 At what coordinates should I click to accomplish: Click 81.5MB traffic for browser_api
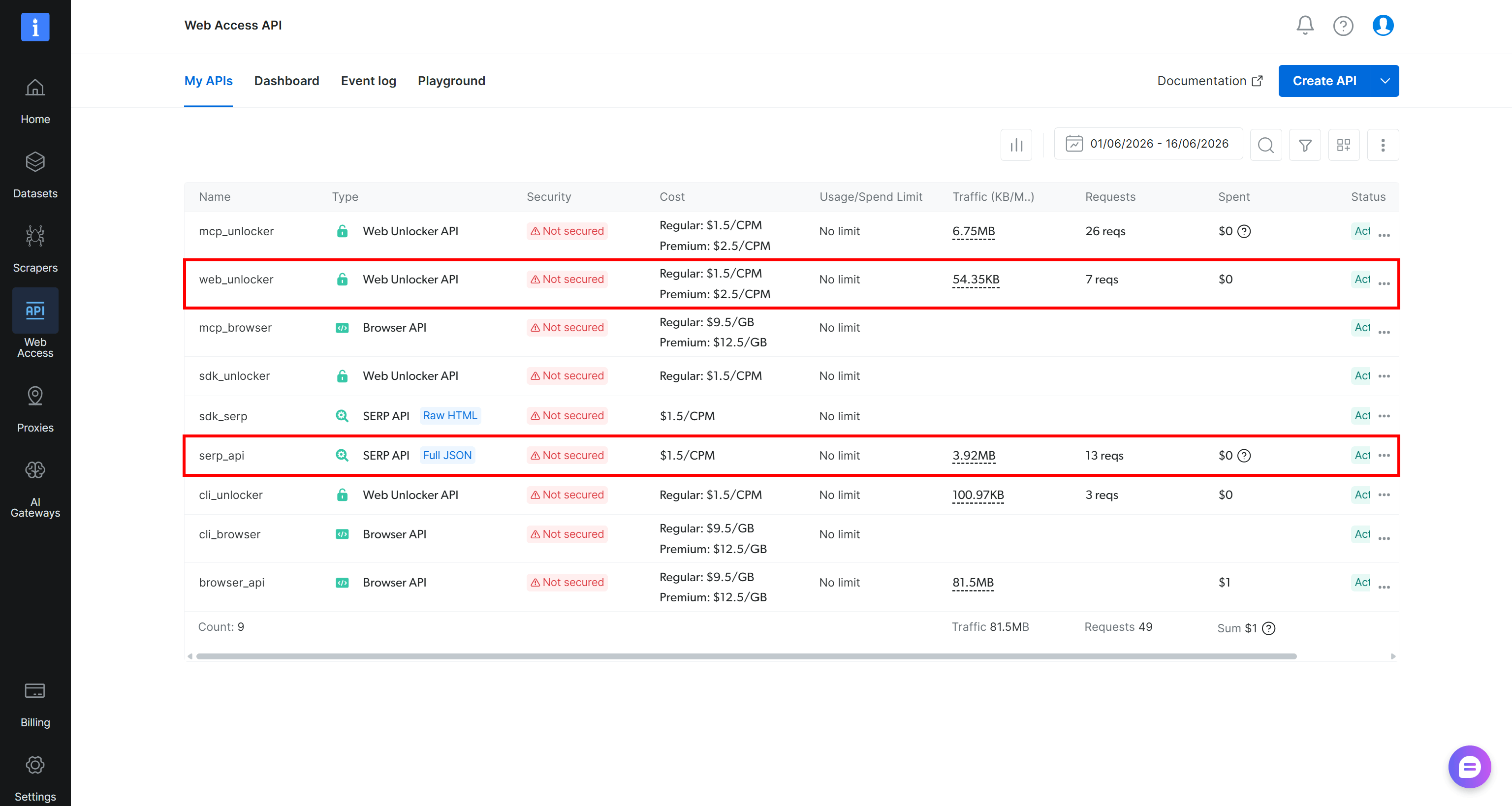pyautogui.click(x=973, y=583)
